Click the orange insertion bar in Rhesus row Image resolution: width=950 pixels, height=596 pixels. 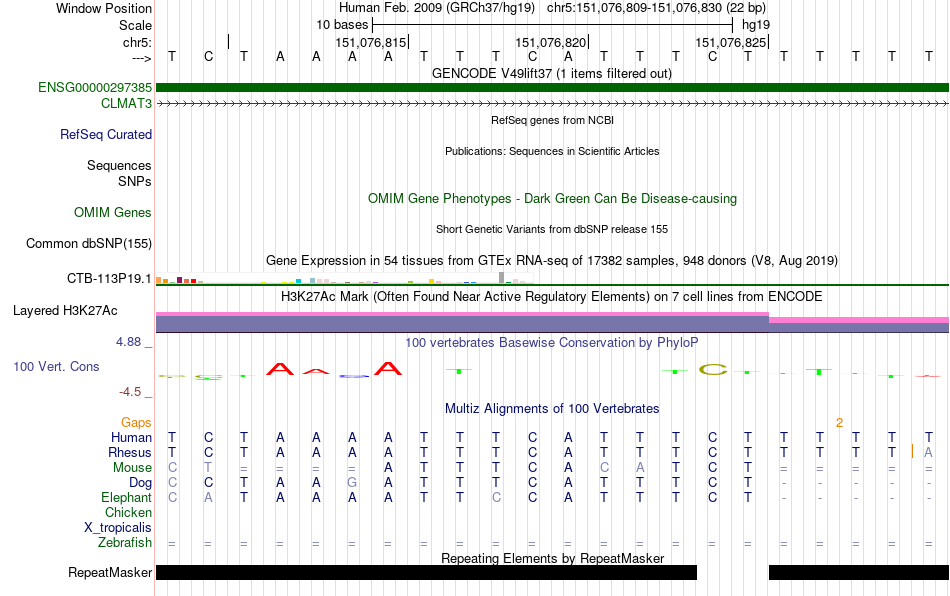[x=912, y=451]
